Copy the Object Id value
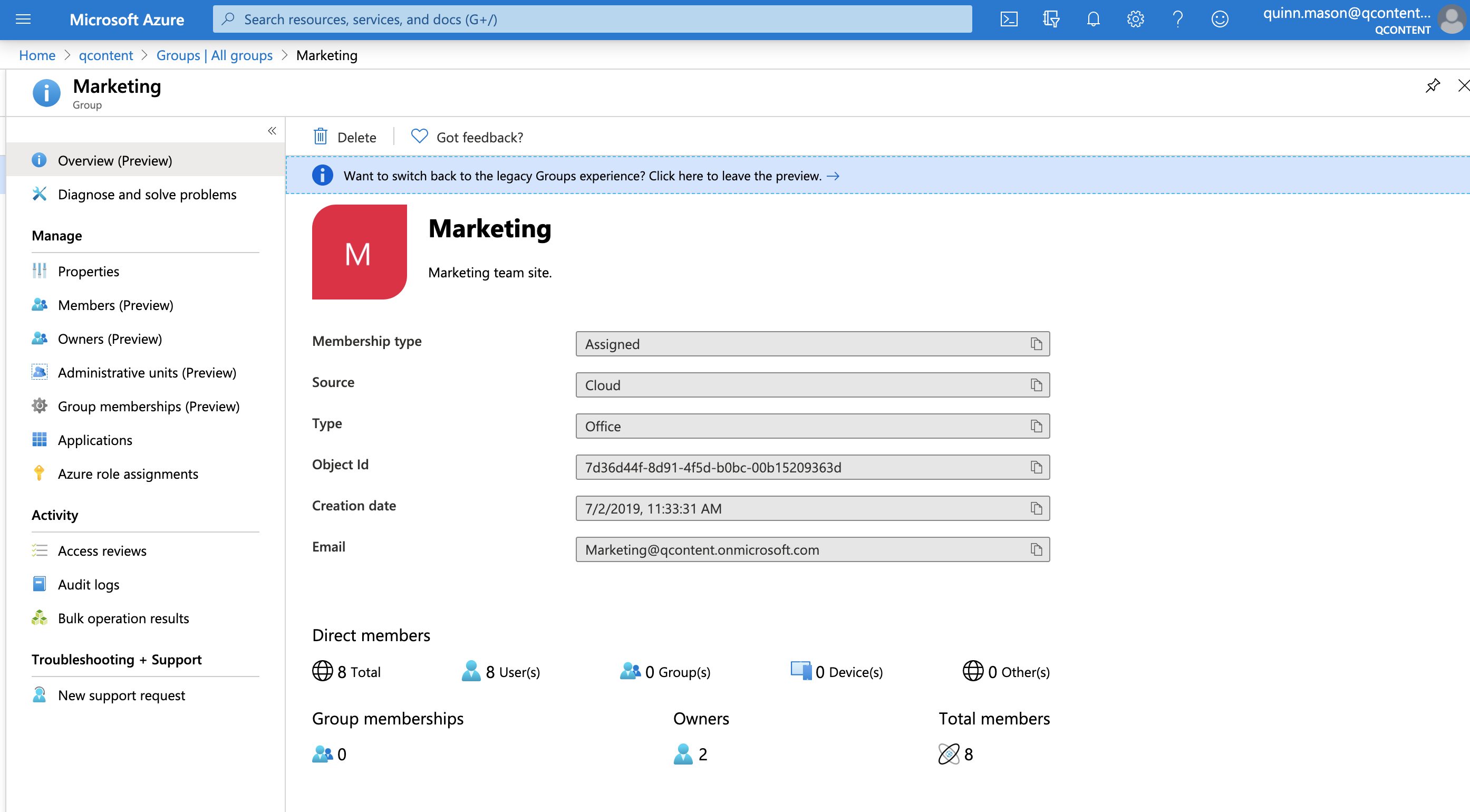 (x=1036, y=467)
